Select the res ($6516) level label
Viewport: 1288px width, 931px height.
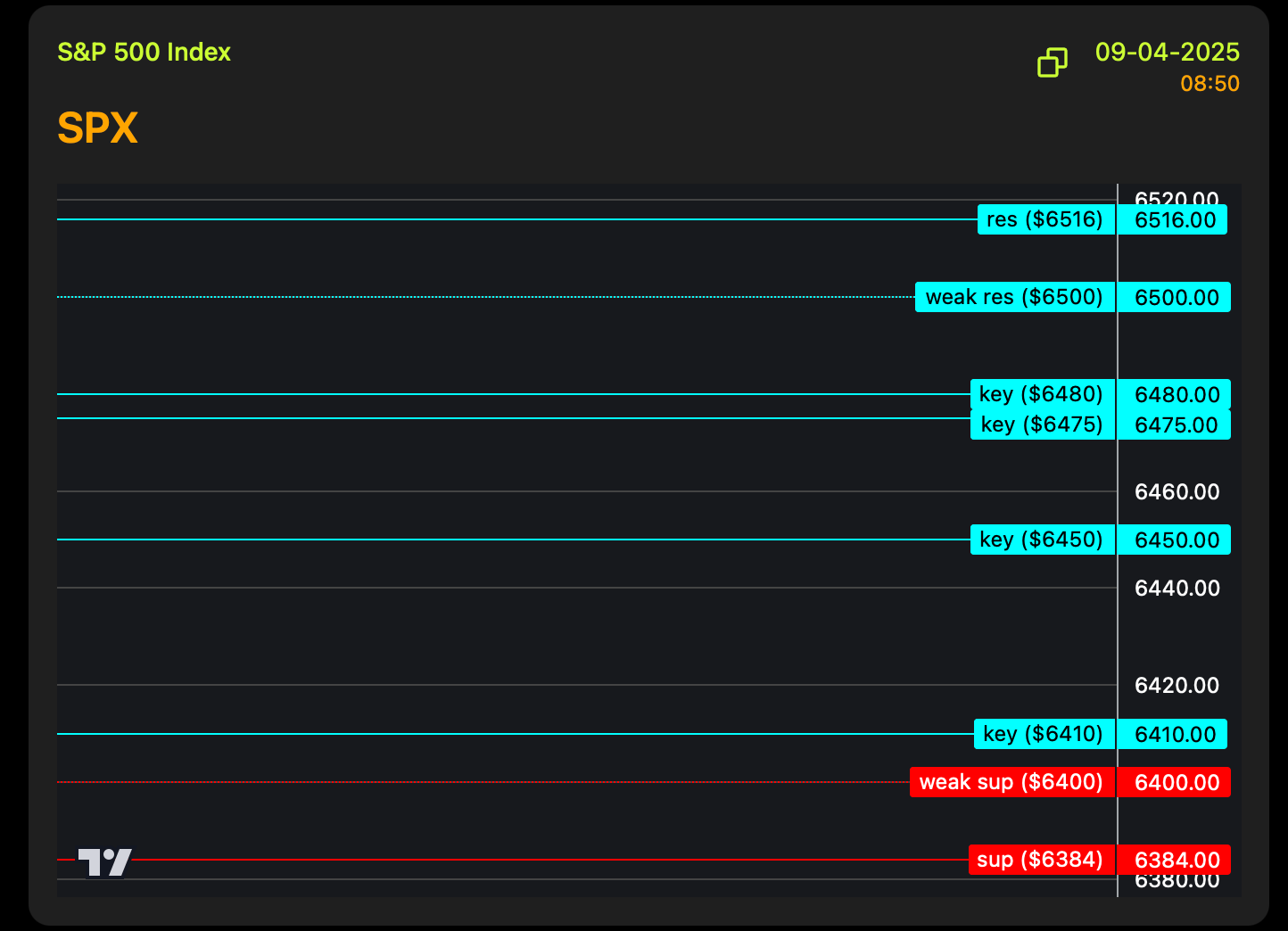pos(1046,219)
